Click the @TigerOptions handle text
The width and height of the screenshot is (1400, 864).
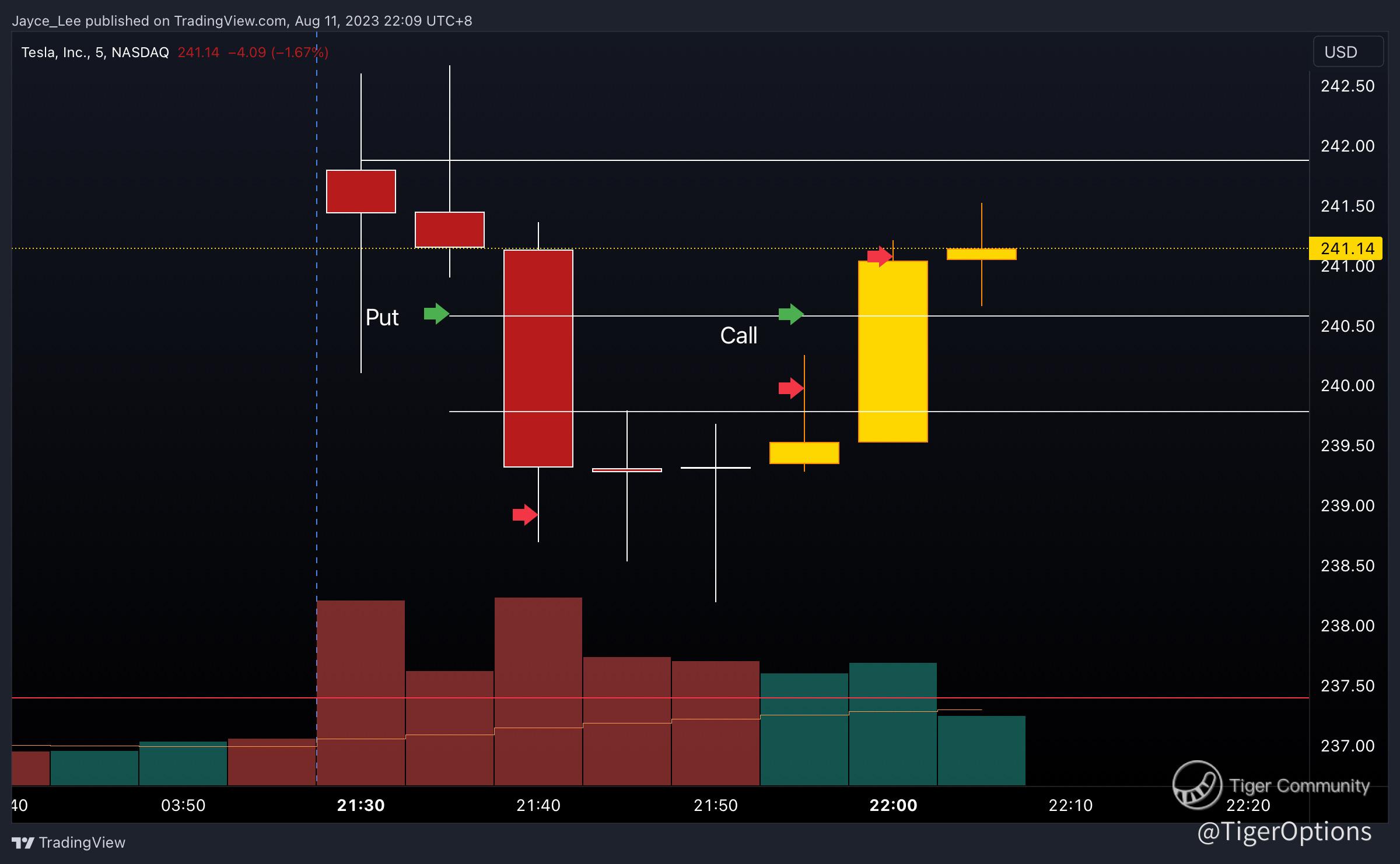pos(1284,831)
